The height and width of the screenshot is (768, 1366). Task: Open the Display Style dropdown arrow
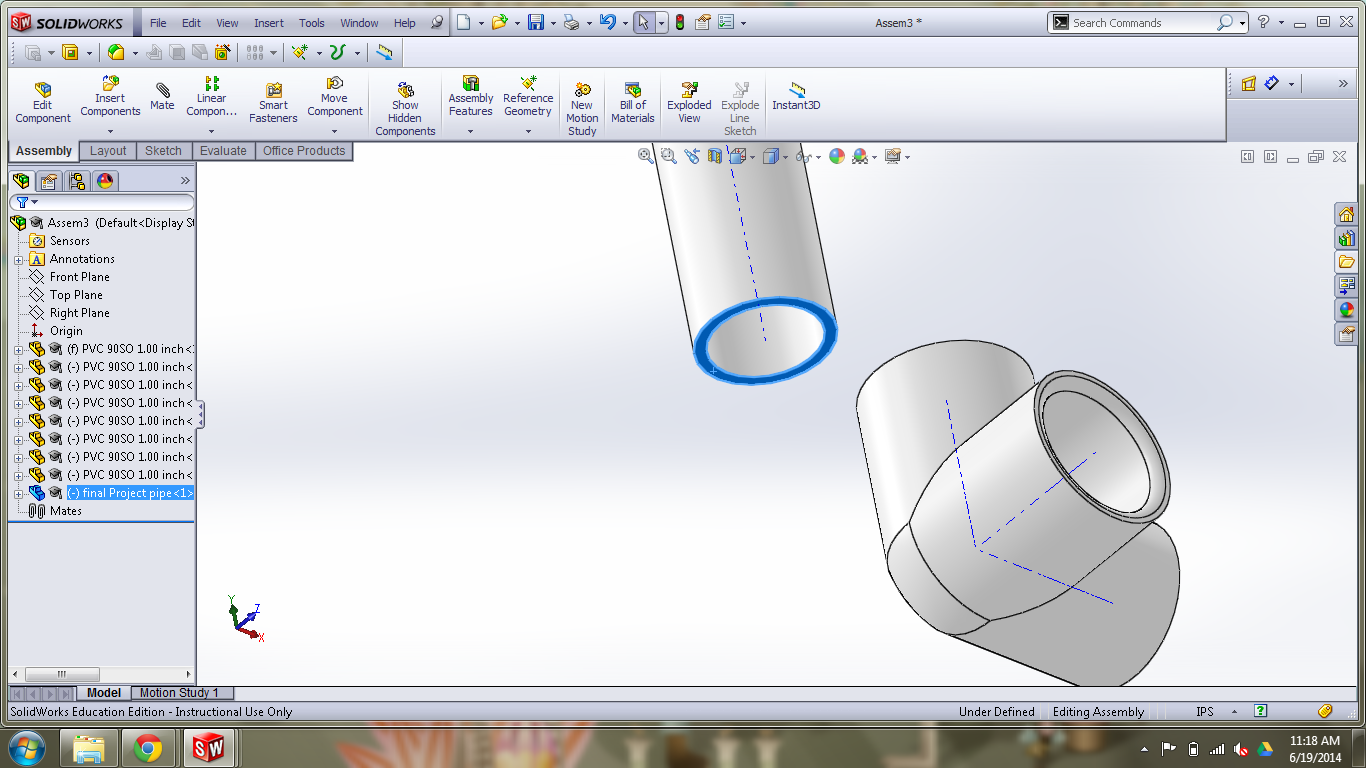tap(786, 157)
